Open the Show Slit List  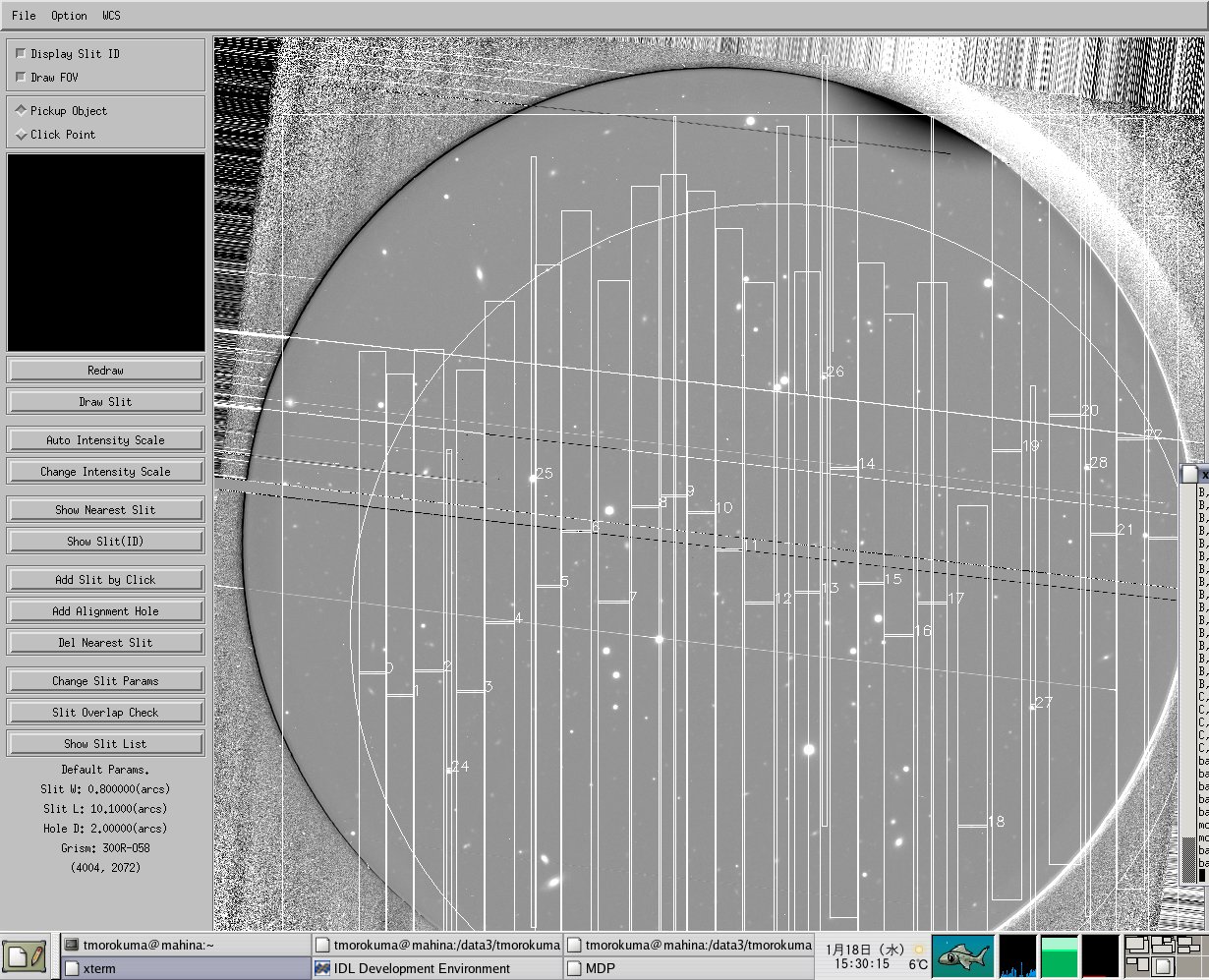coord(105,744)
